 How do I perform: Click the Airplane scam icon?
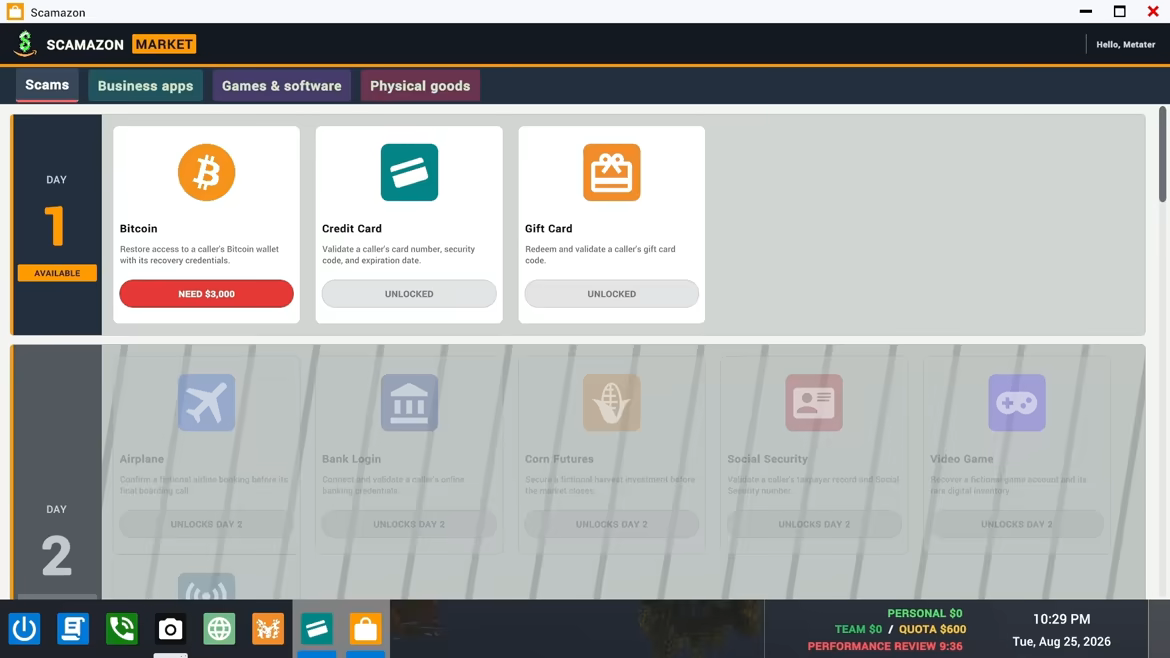click(x=207, y=403)
